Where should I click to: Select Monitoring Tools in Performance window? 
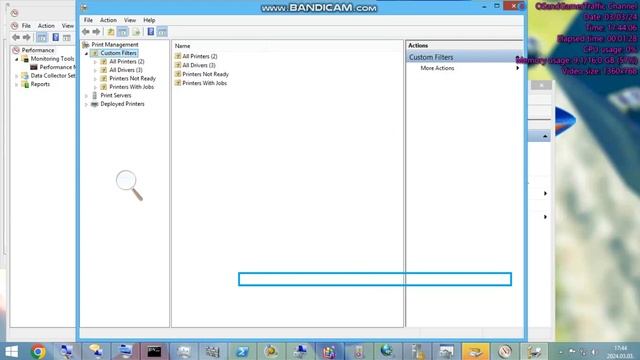[52, 59]
